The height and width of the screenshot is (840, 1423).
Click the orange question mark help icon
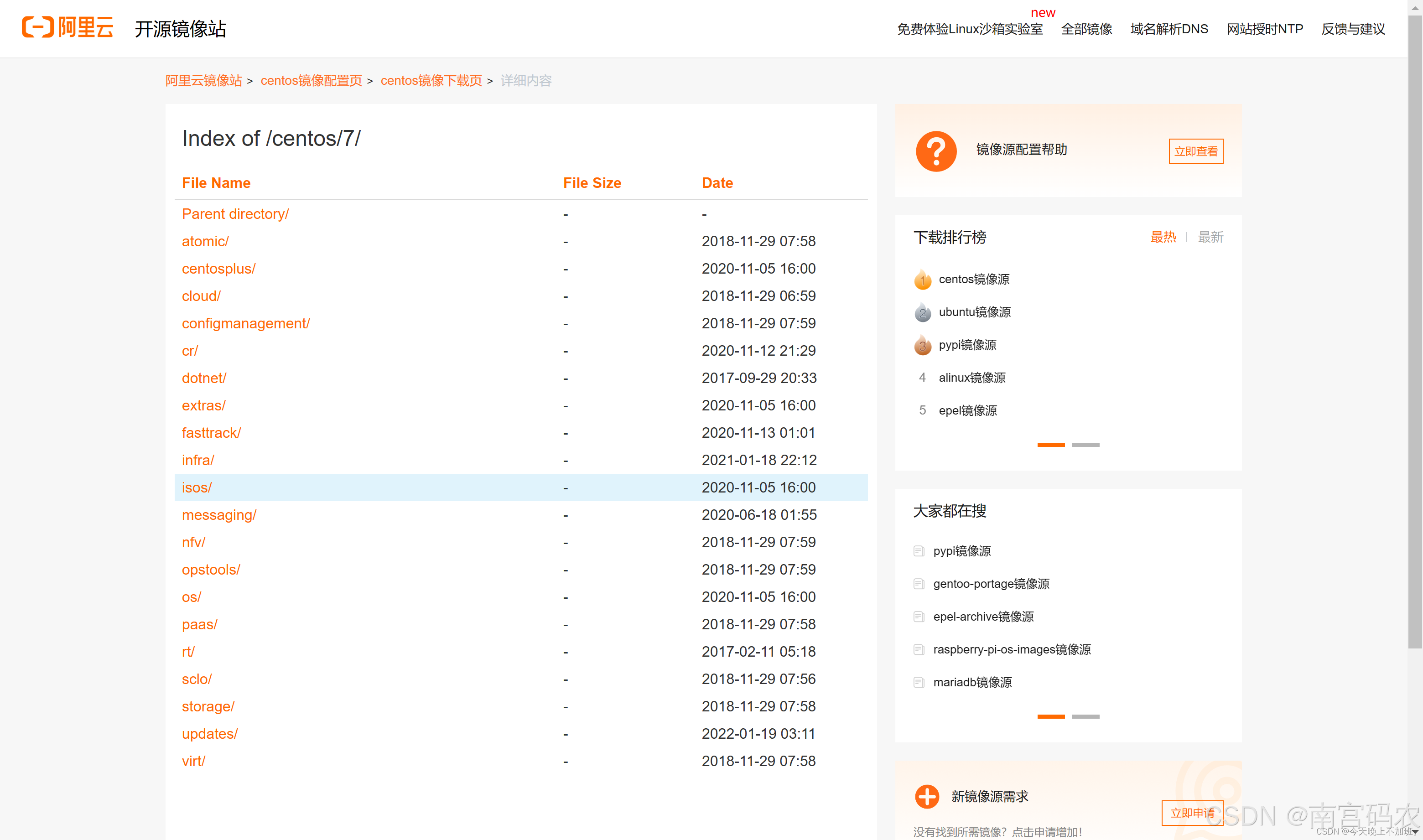tap(935, 151)
